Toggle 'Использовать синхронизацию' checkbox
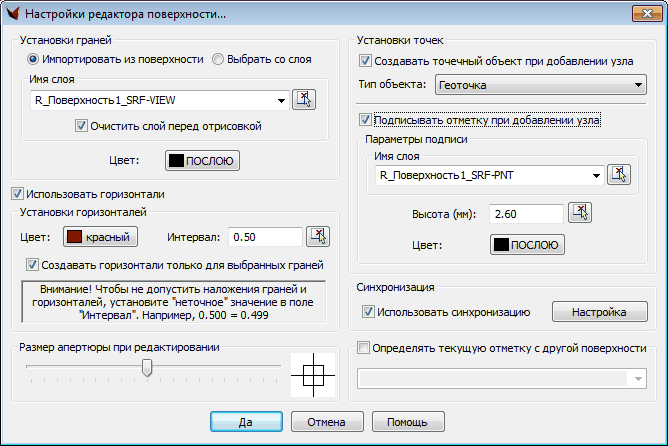The width and height of the screenshot is (668, 446). coord(368,312)
